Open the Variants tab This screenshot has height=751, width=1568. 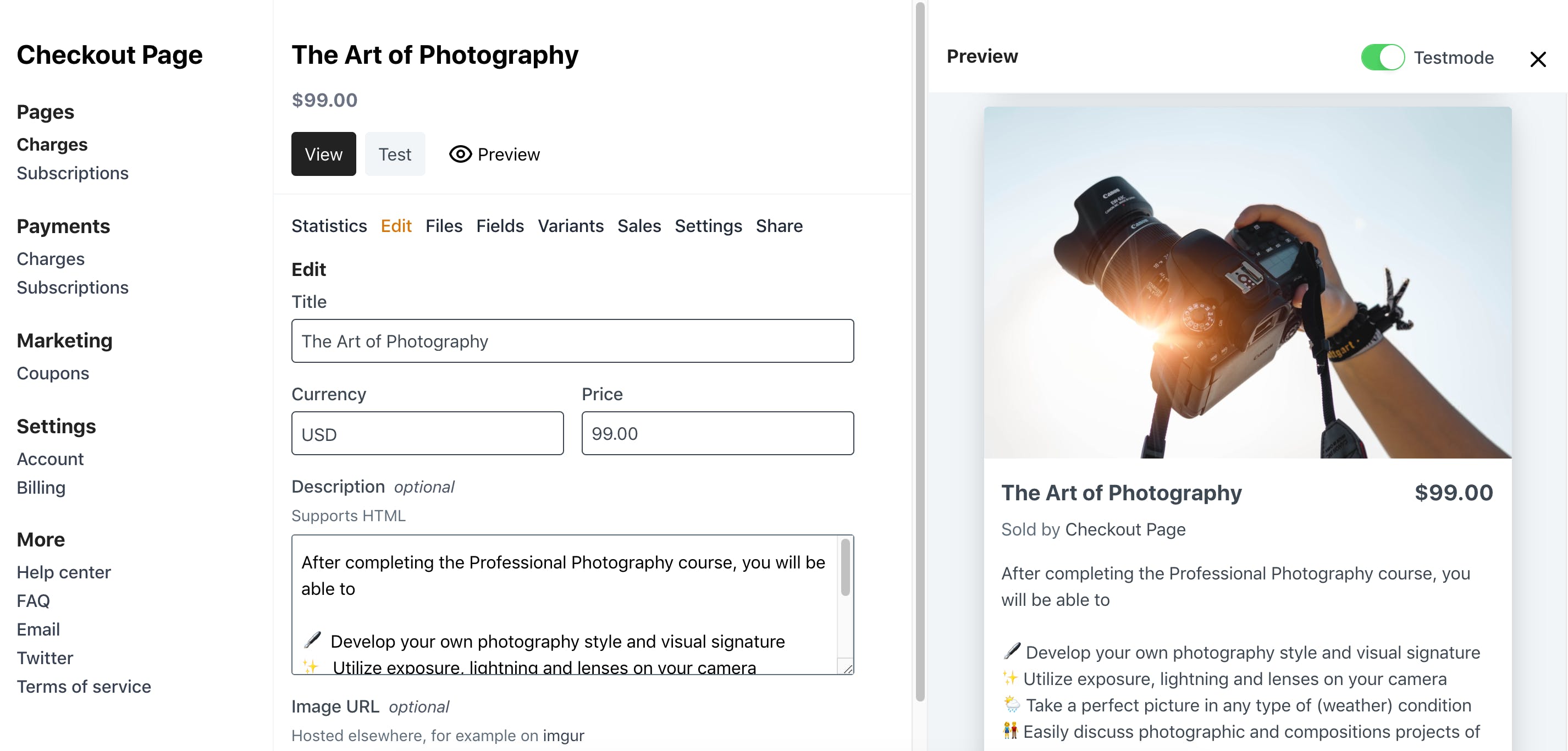coord(570,226)
